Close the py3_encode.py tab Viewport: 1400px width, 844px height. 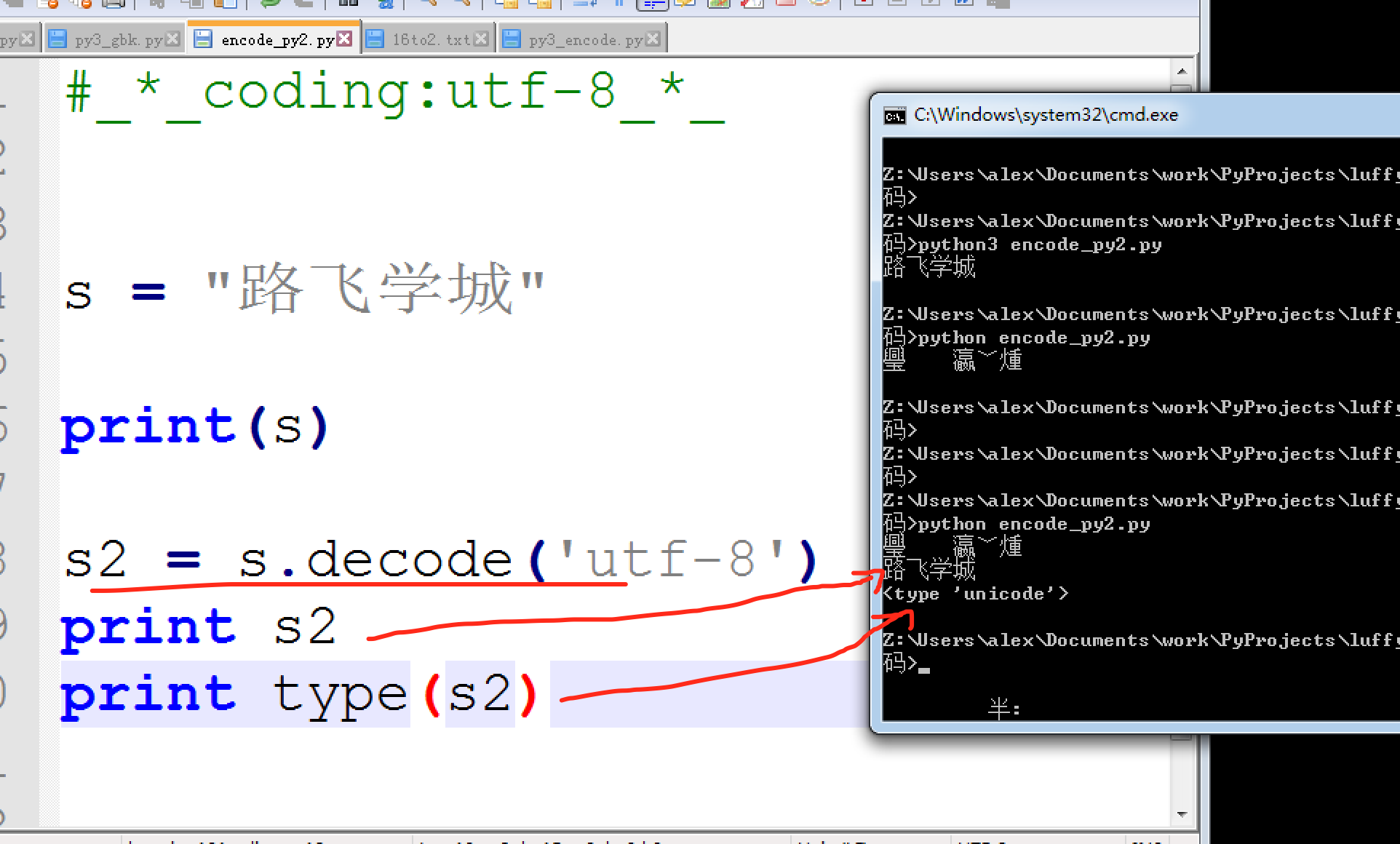coord(653,39)
